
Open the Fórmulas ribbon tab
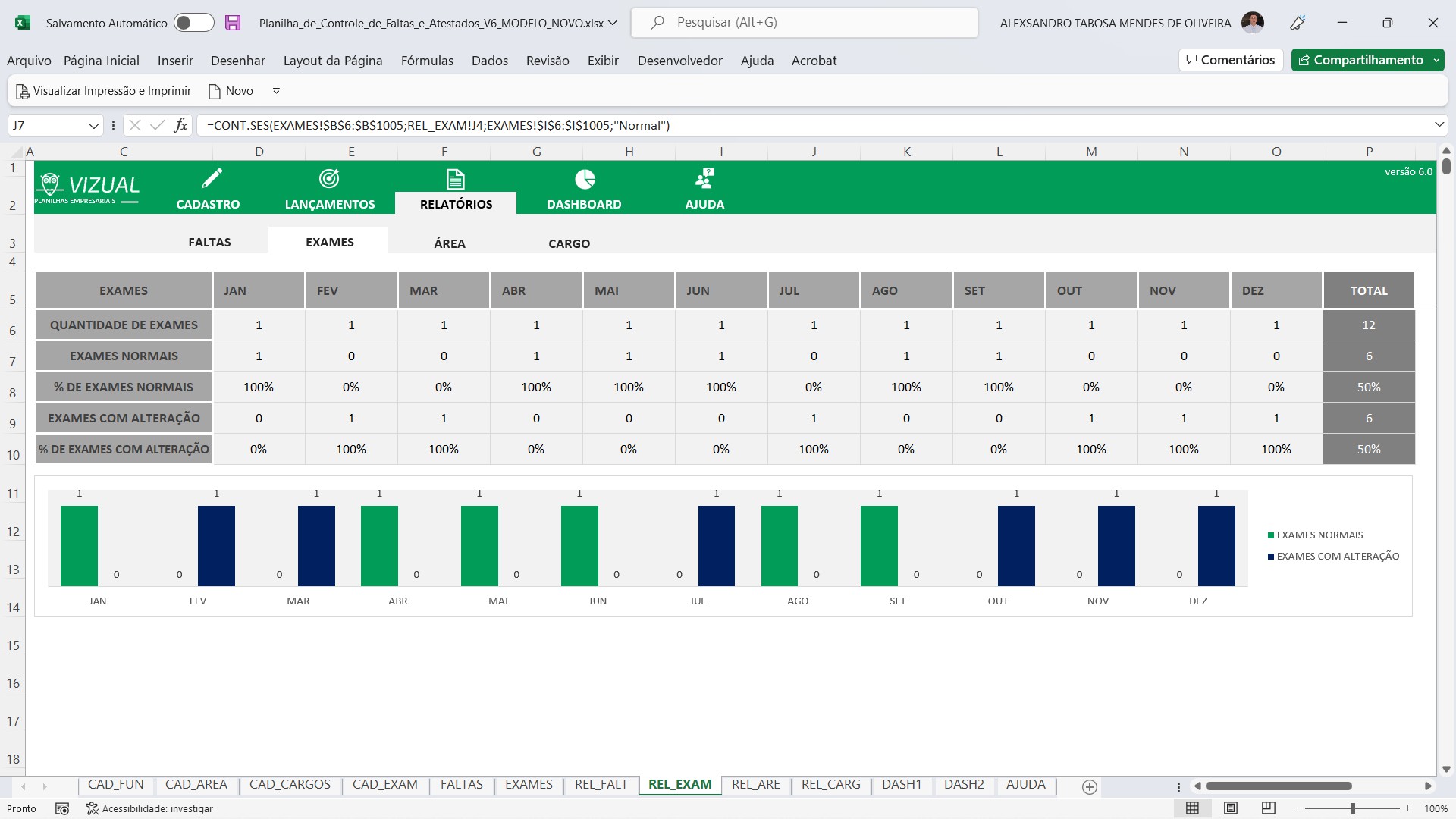(427, 61)
